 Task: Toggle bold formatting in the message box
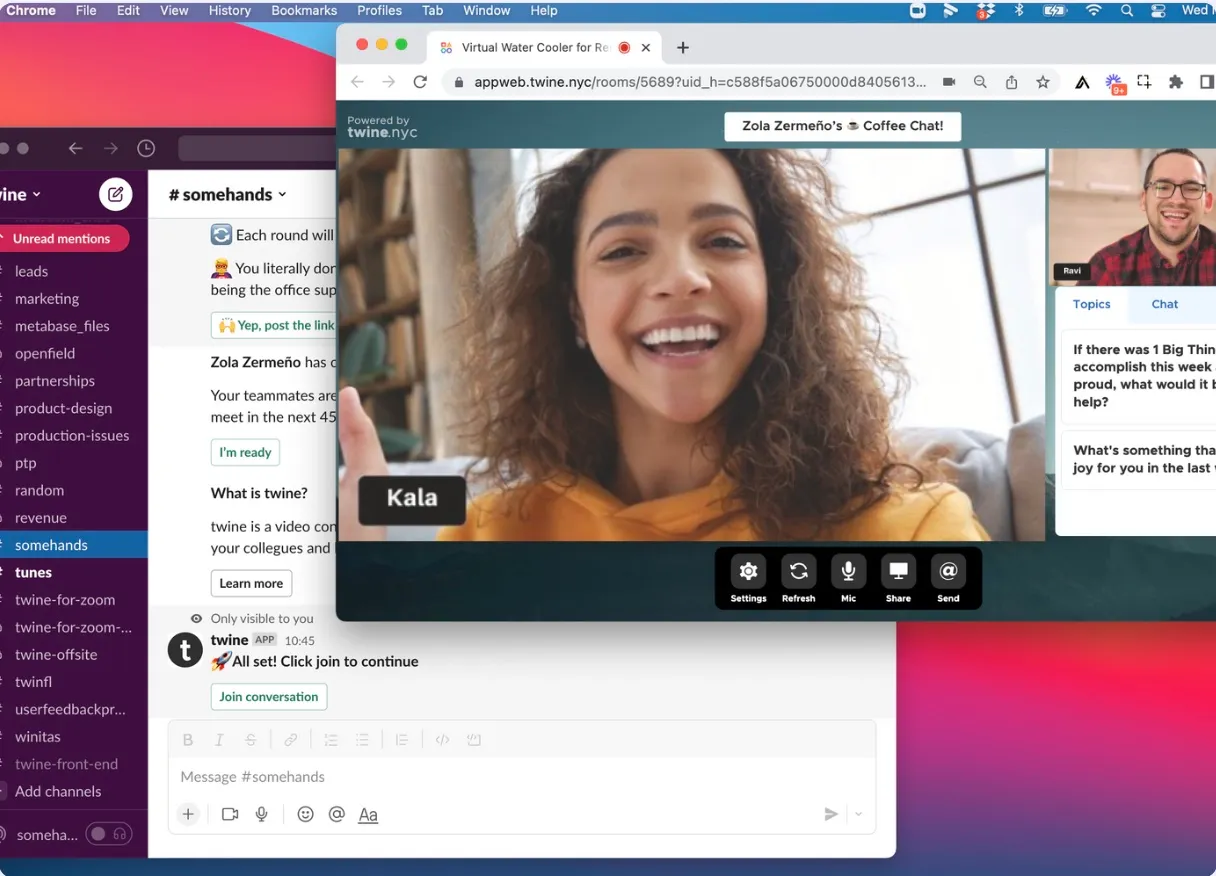coord(188,739)
